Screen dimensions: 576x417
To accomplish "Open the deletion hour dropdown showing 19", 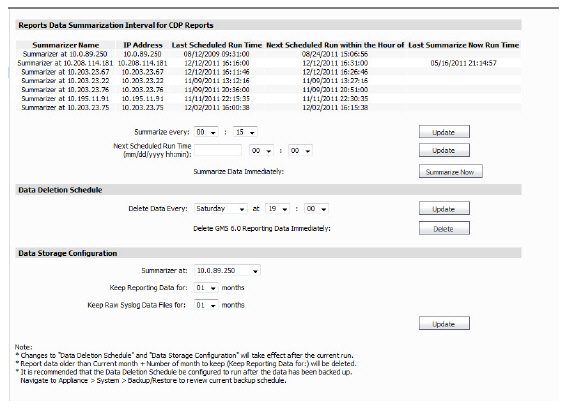I will click(277, 209).
